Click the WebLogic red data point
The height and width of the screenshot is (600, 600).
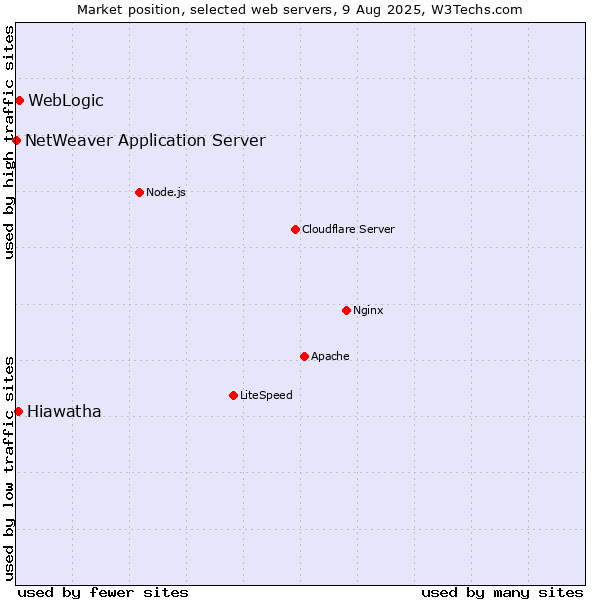coord(20,101)
